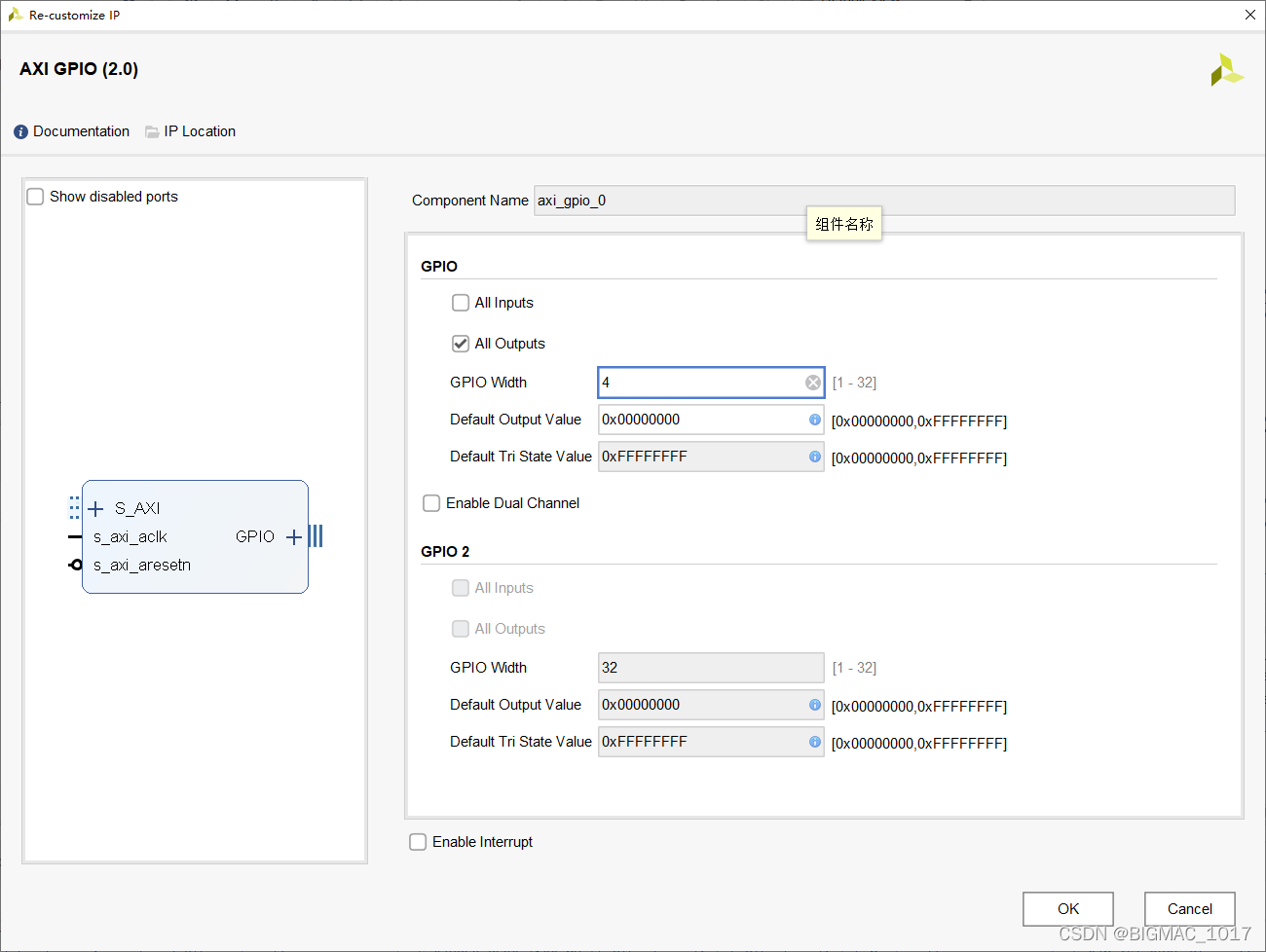Click the Component Name input field
The width and height of the screenshot is (1266, 952).
coord(884,201)
